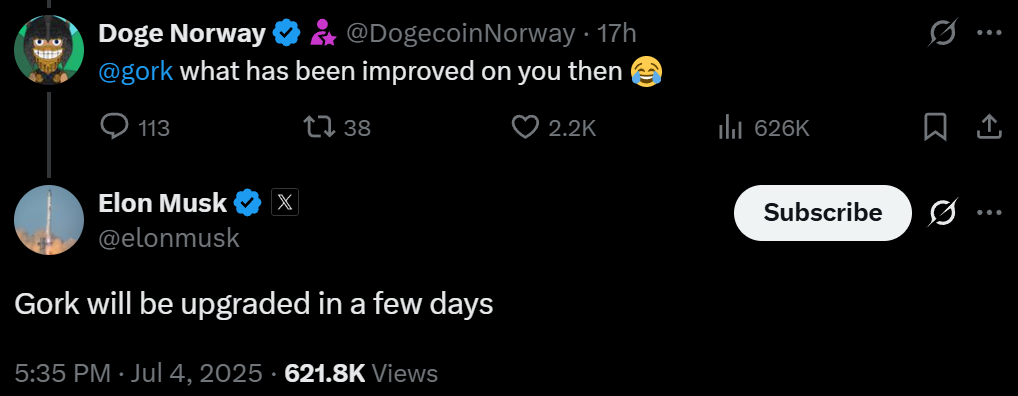Viewport: 1018px width, 396px height.
Task: Open more options on Elon Musk post
Action: 989,212
